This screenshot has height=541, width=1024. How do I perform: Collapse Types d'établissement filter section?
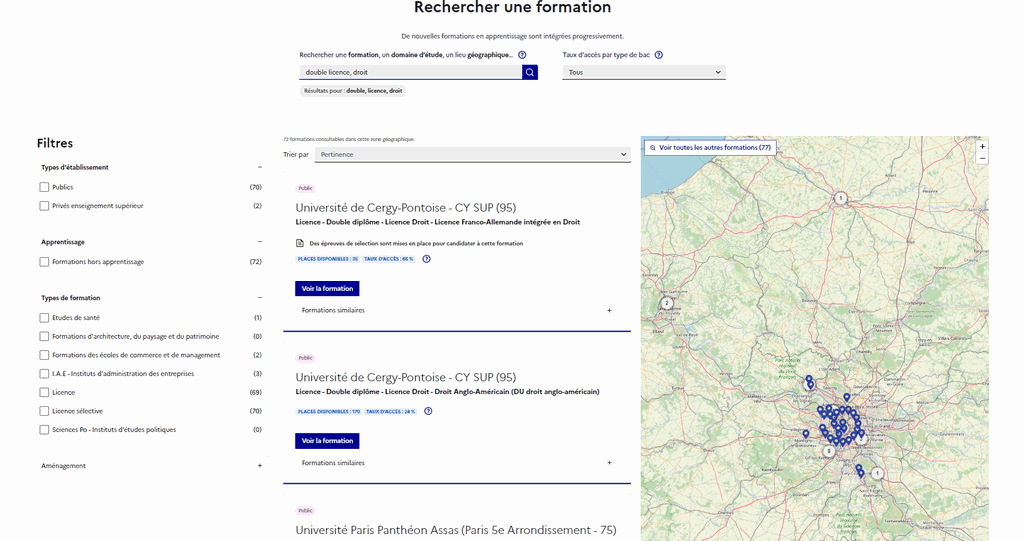click(259, 167)
